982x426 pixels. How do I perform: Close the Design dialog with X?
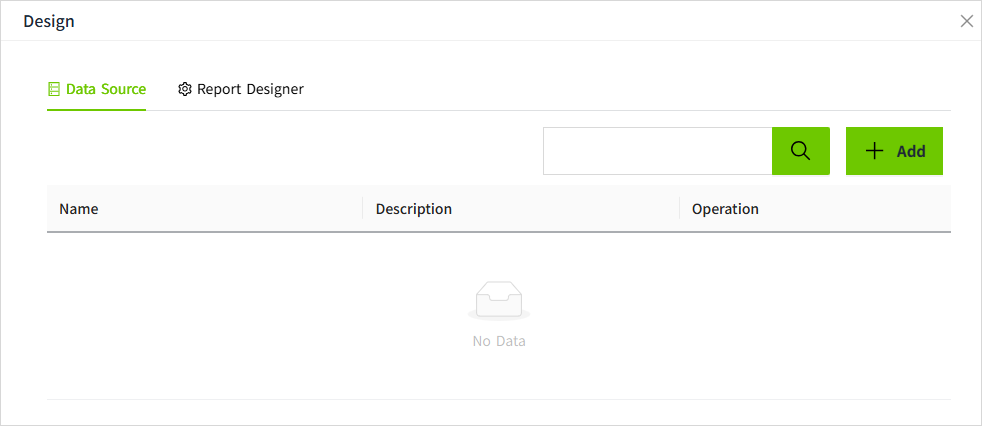(x=966, y=21)
